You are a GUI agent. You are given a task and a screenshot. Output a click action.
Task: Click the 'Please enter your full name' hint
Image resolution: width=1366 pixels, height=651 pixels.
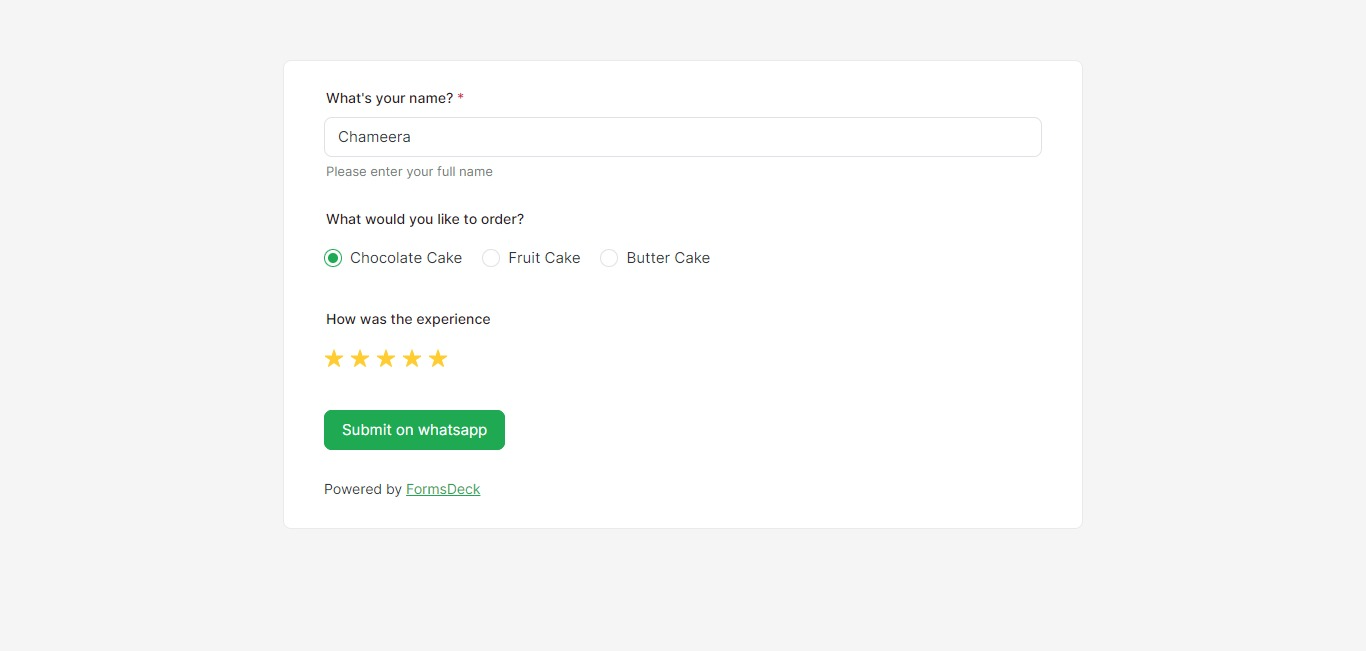point(409,171)
